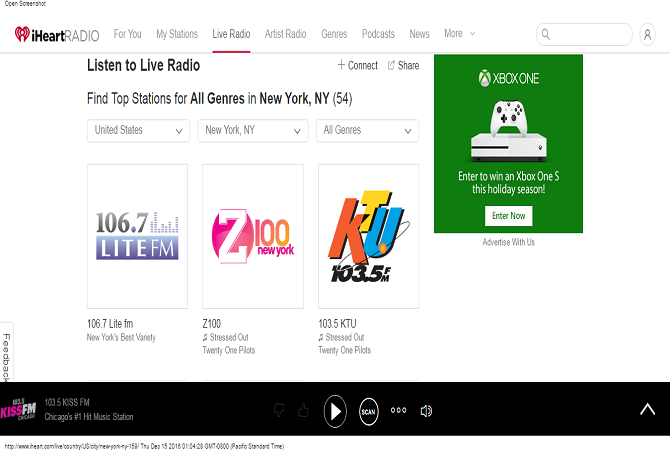Open the Genres tab

pyautogui.click(x=334, y=34)
